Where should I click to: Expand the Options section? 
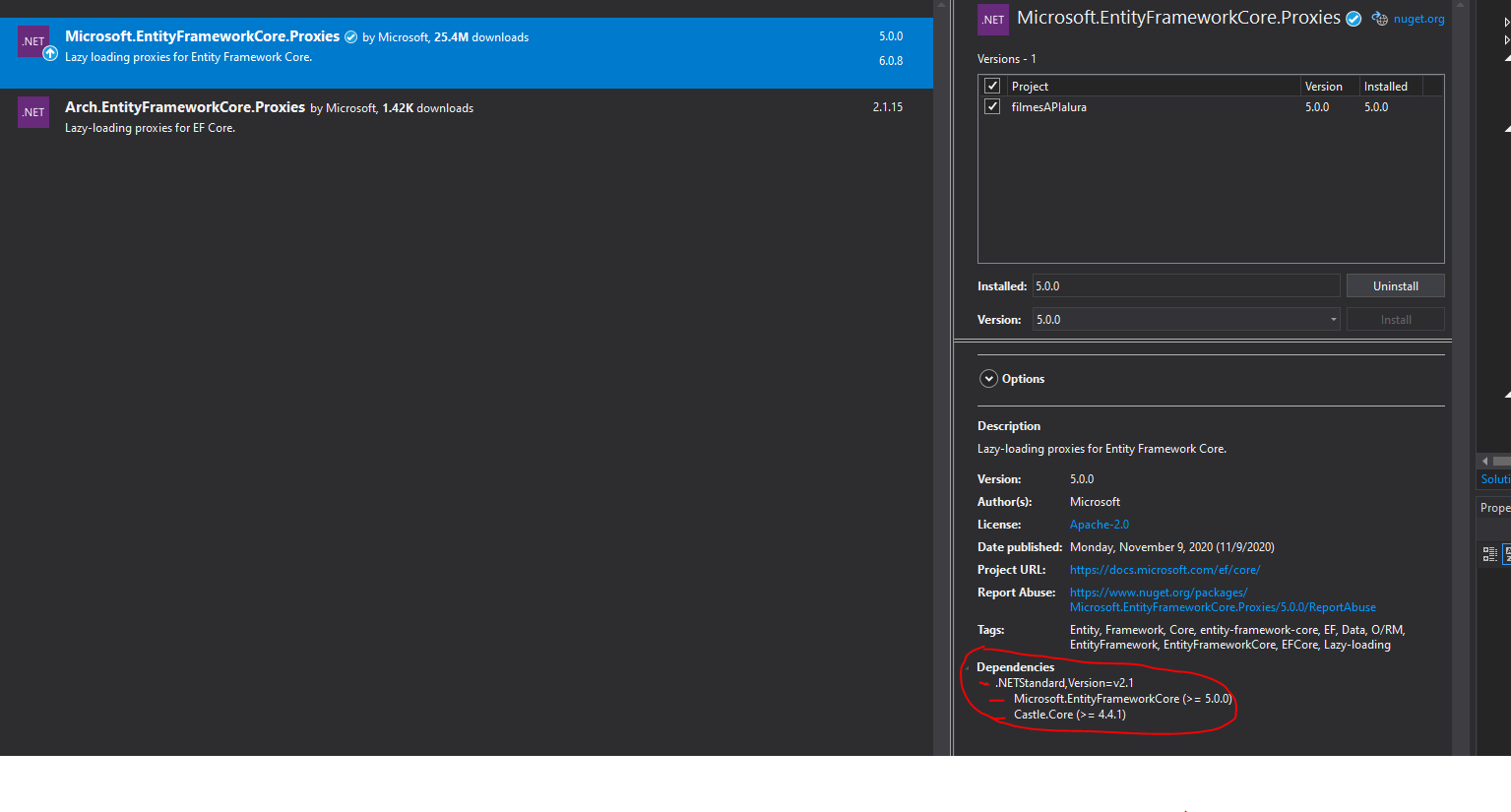click(988, 379)
